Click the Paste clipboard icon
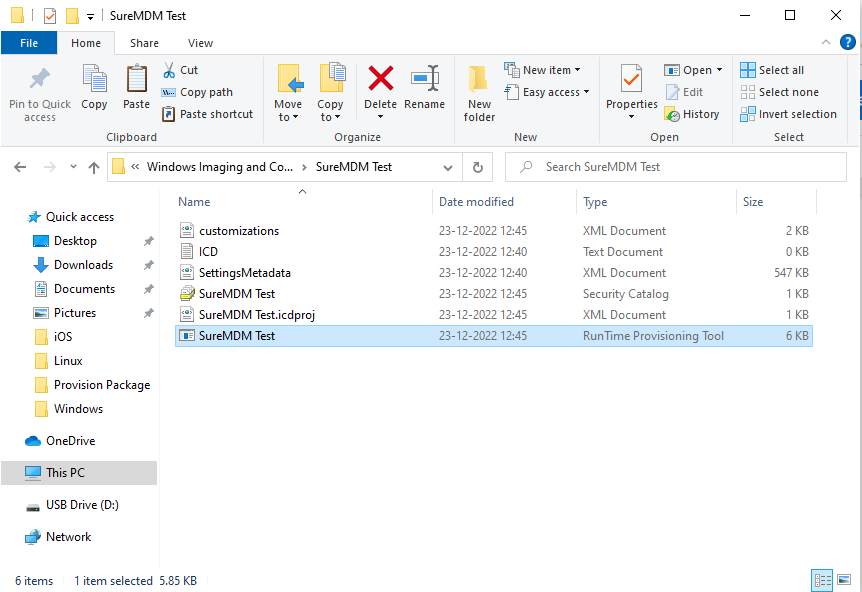The image size is (862, 592). tap(136, 79)
